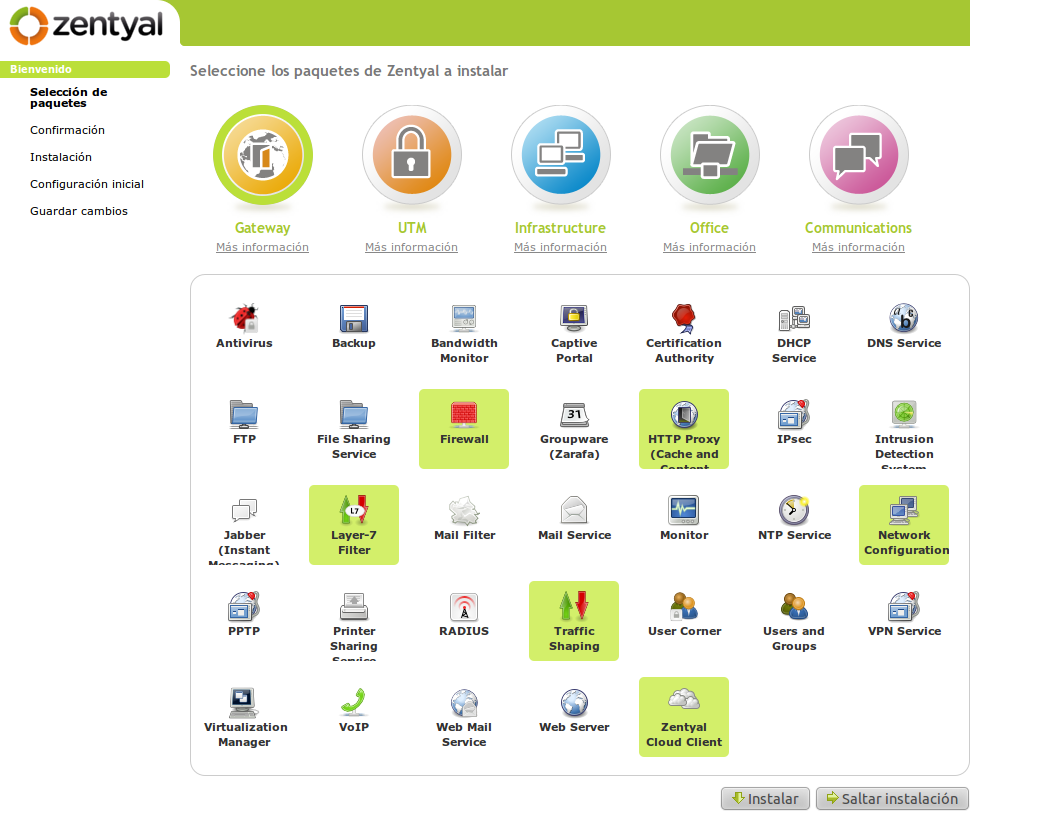Select the PPTP package
The width and height of the screenshot is (1046, 836).
click(x=244, y=620)
